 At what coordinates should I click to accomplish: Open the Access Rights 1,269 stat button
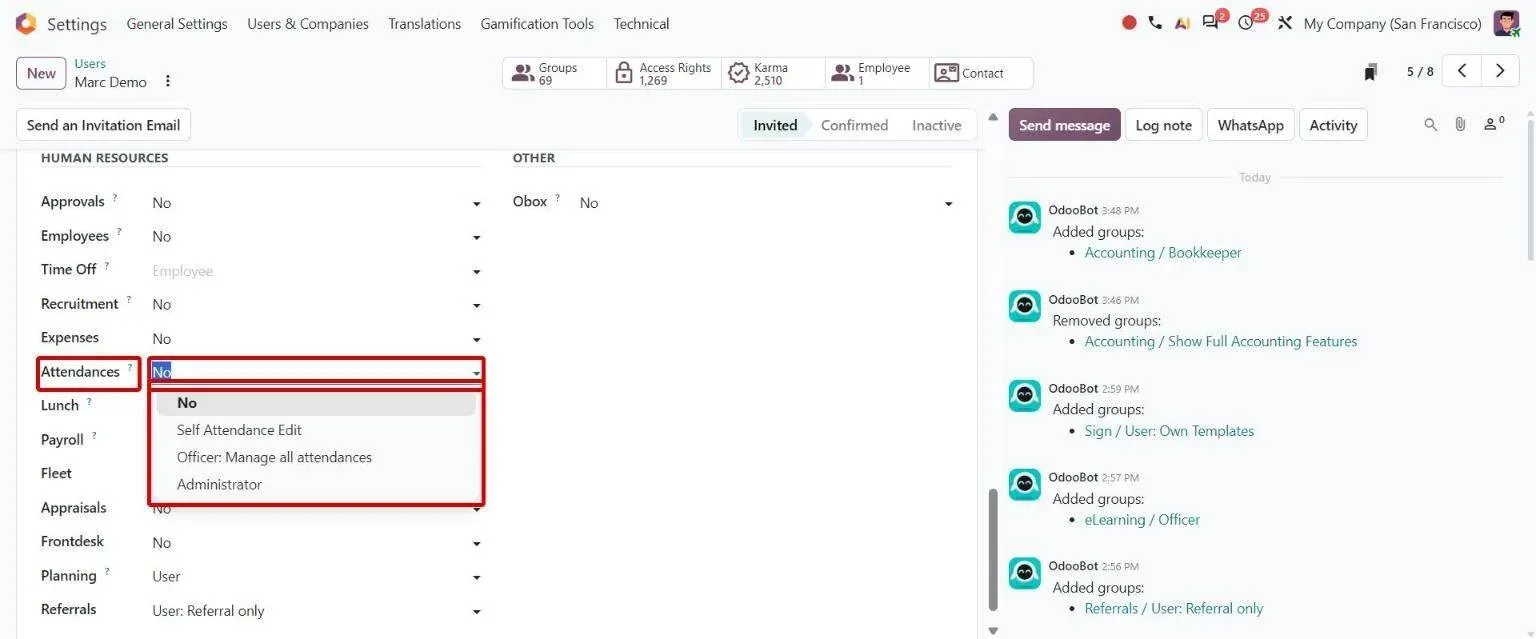point(664,73)
